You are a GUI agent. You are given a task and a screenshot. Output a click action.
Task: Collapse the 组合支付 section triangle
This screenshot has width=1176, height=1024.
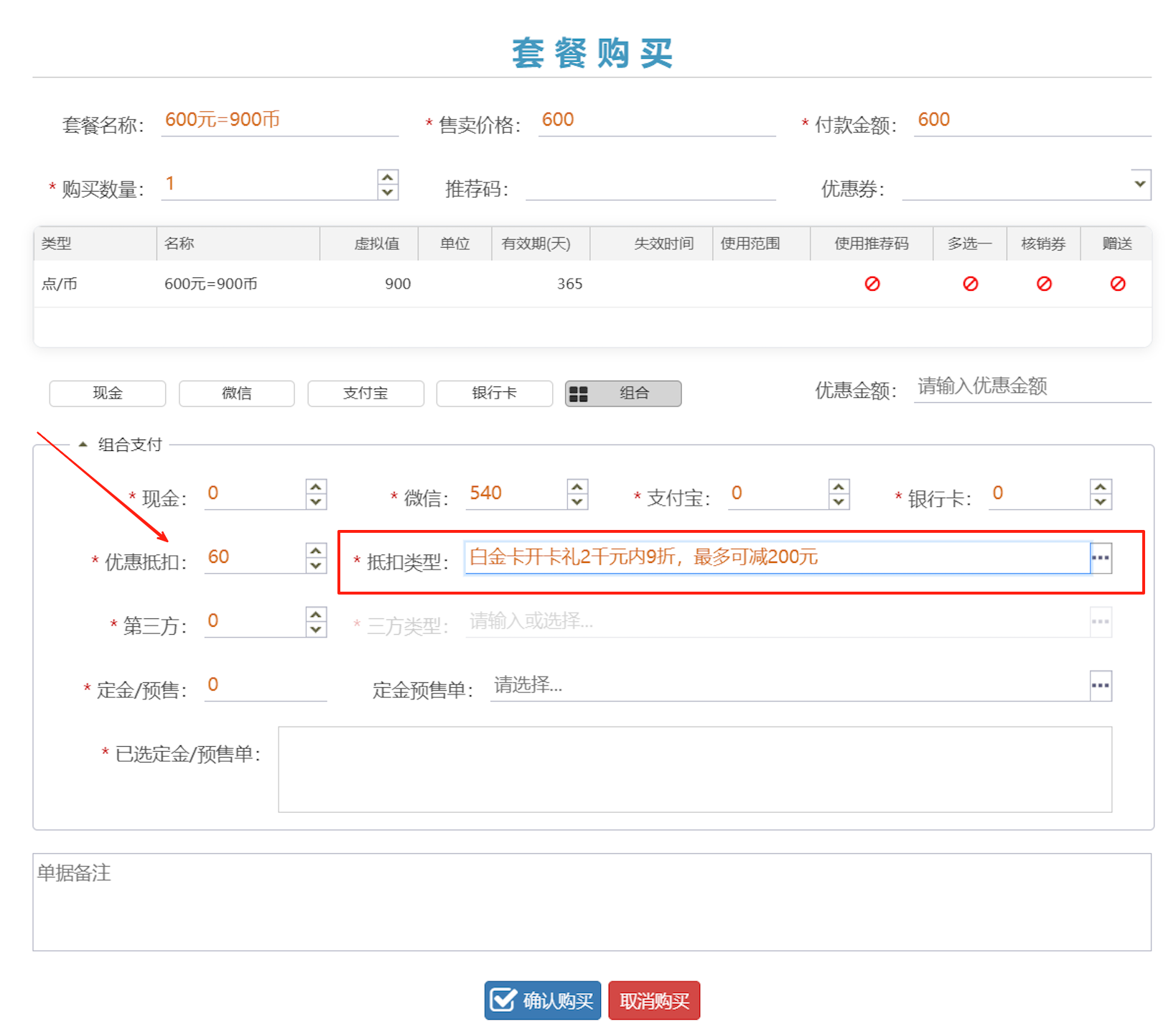pyautogui.click(x=83, y=444)
